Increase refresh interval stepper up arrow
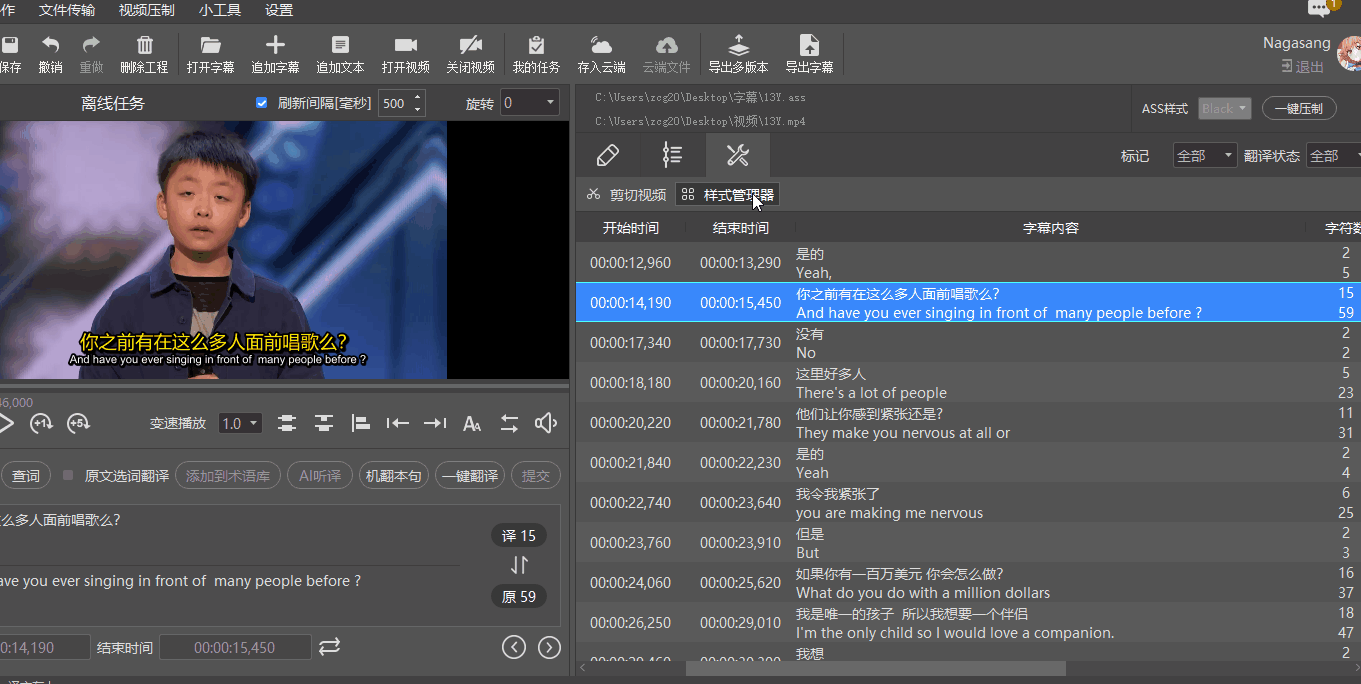 418,97
